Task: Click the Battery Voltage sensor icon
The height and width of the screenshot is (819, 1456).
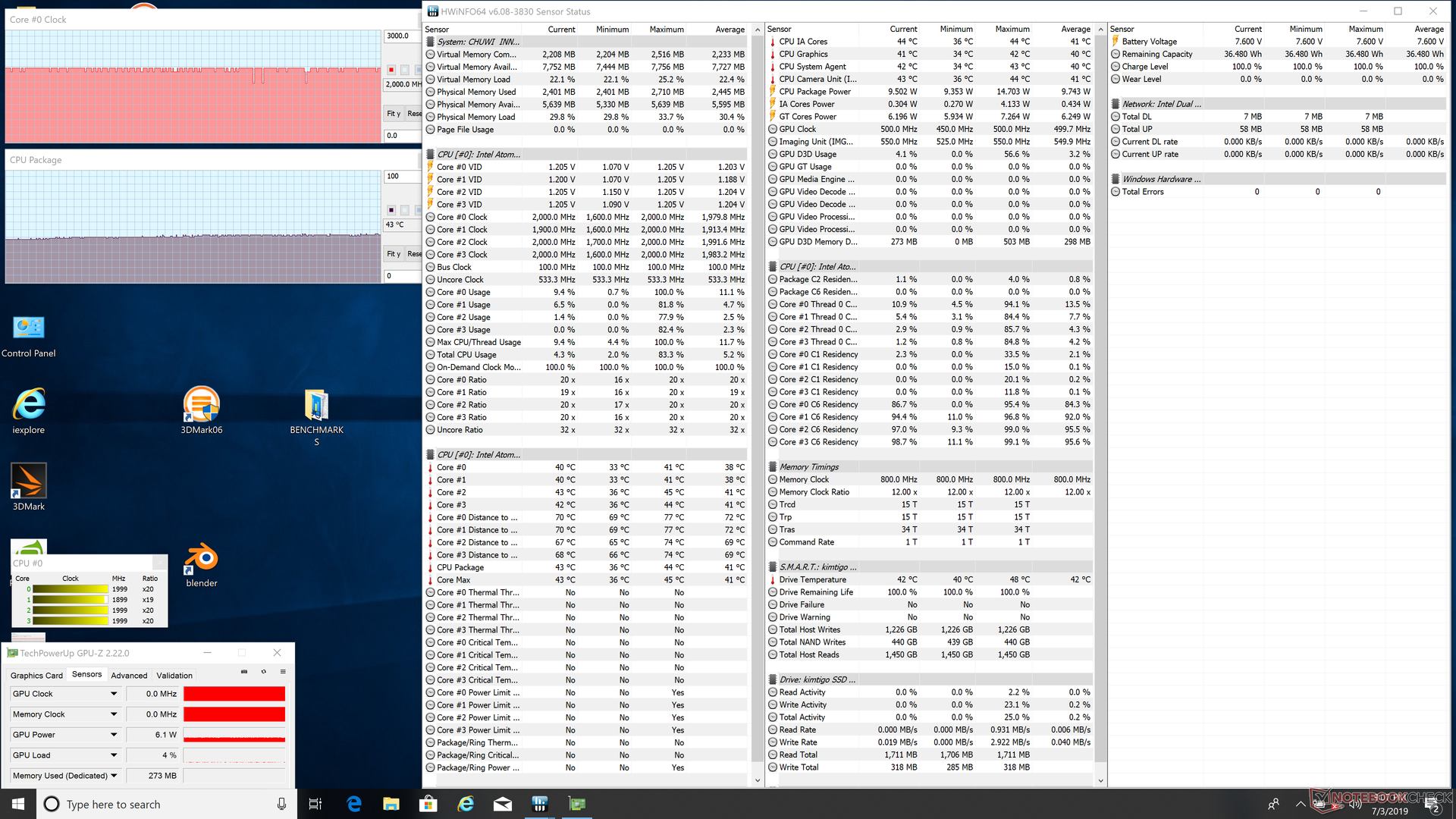Action: pyautogui.click(x=1116, y=42)
